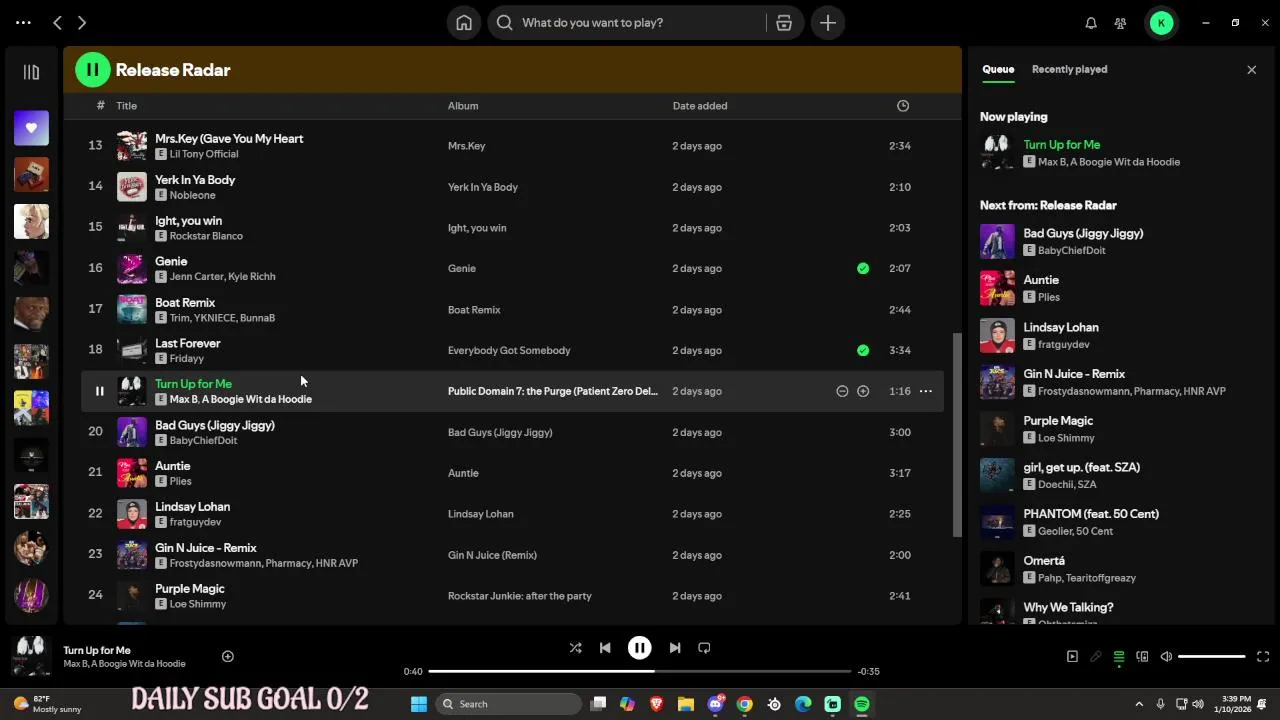Open Liked Songs heart playlist in sidebar

click(x=31, y=128)
